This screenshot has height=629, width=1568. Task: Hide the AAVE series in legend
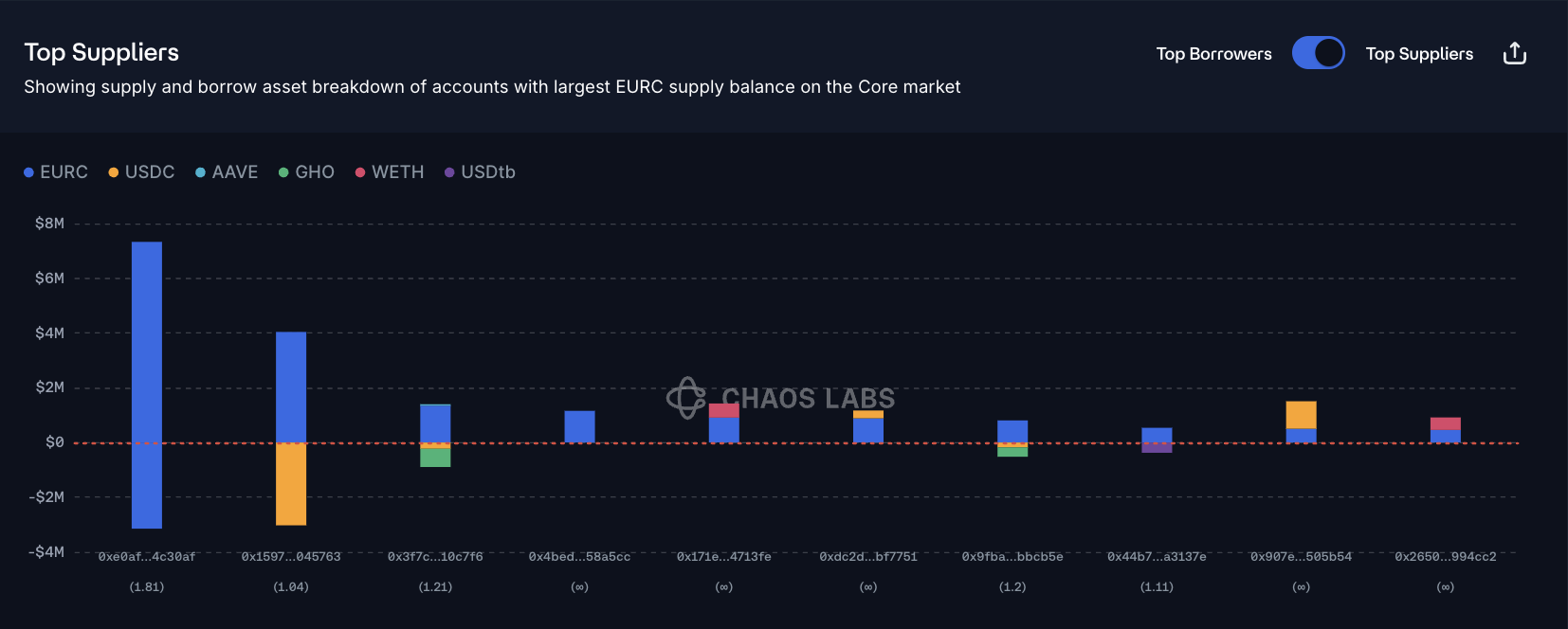coord(227,172)
